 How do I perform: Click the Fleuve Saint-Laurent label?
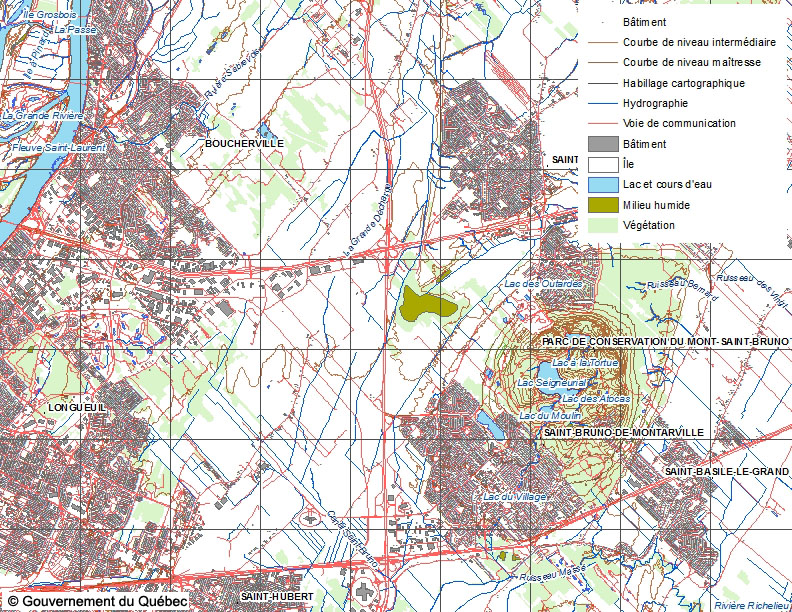tap(59, 148)
